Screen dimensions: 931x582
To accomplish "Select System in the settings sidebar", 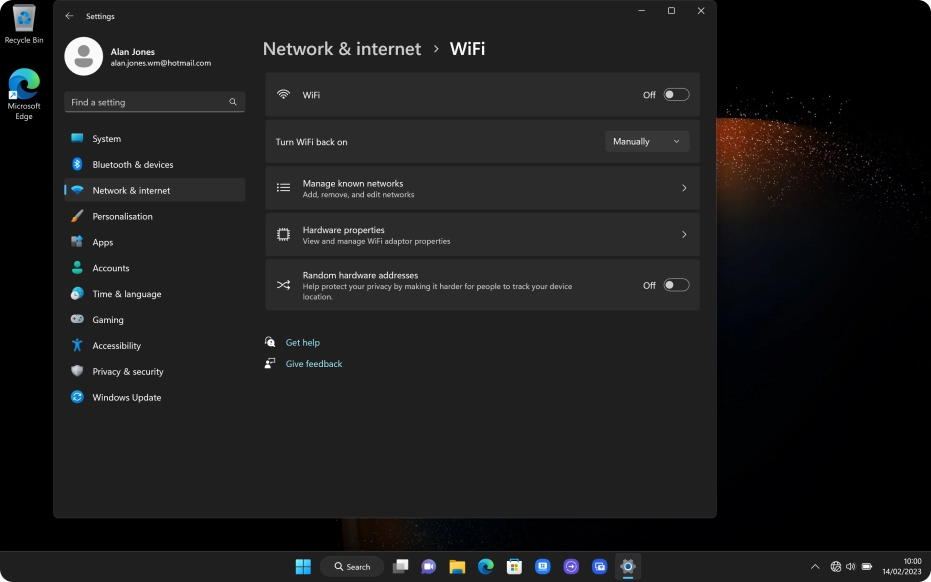I will [106, 139].
